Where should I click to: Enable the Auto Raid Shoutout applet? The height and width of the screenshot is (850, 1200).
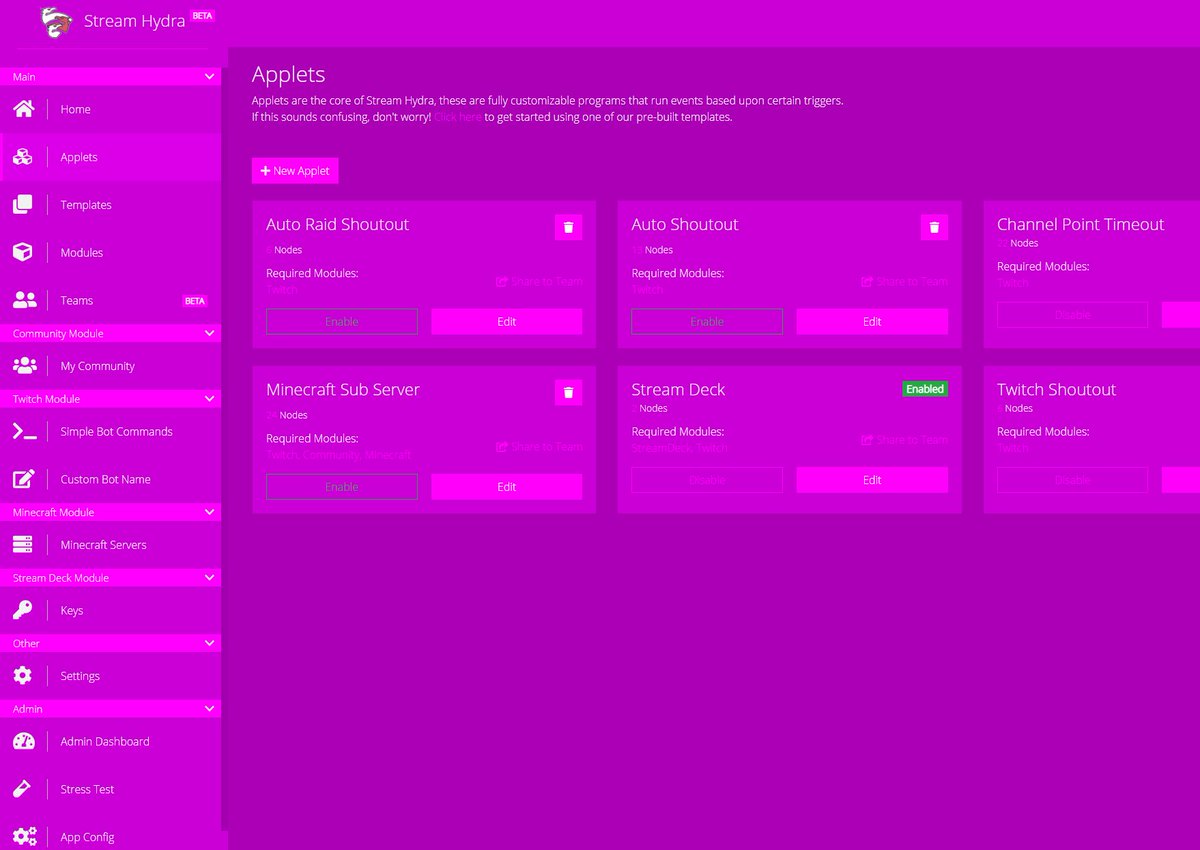[x=342, y=321]
